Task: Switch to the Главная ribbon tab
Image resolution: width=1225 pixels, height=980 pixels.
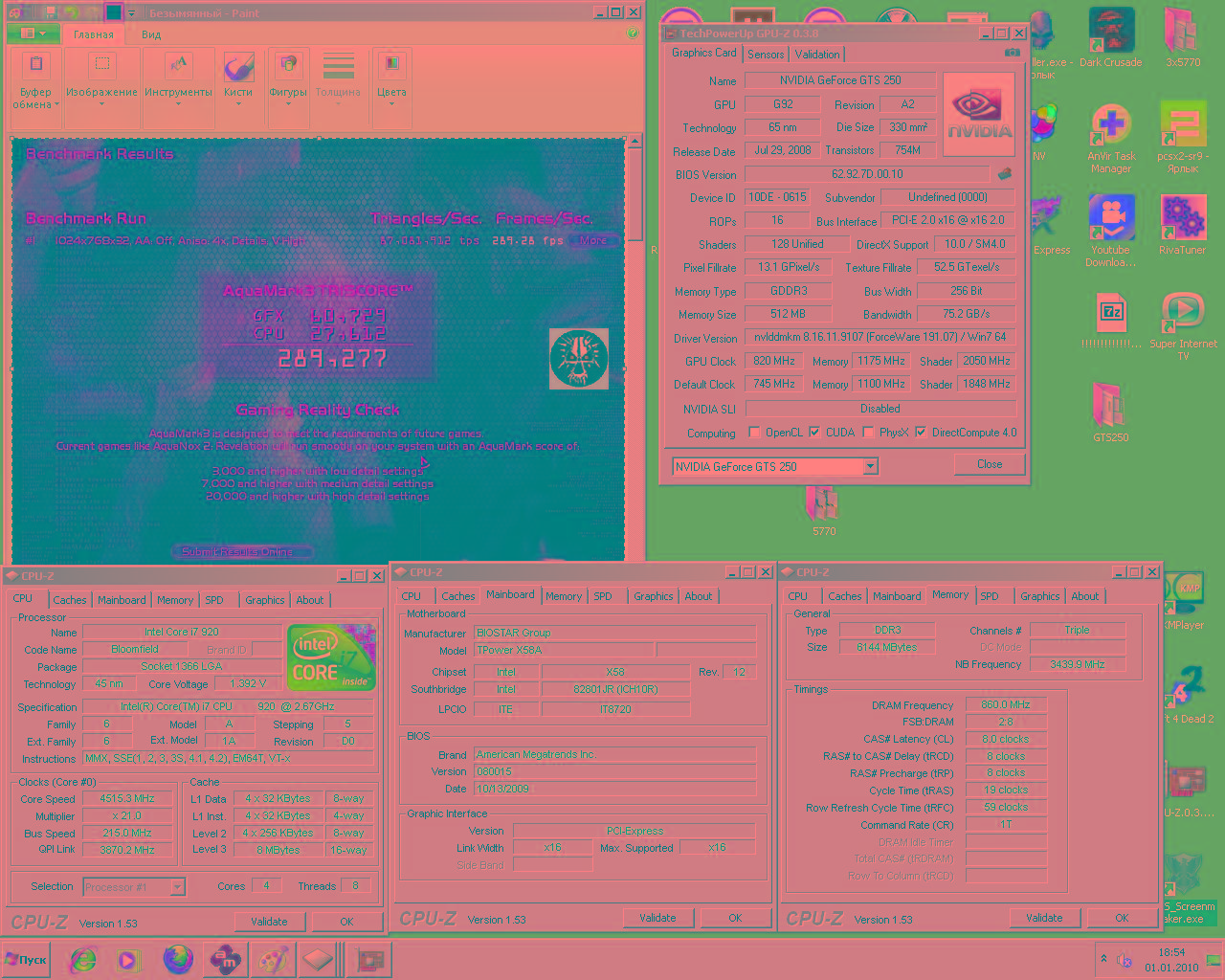Action: 94,34
